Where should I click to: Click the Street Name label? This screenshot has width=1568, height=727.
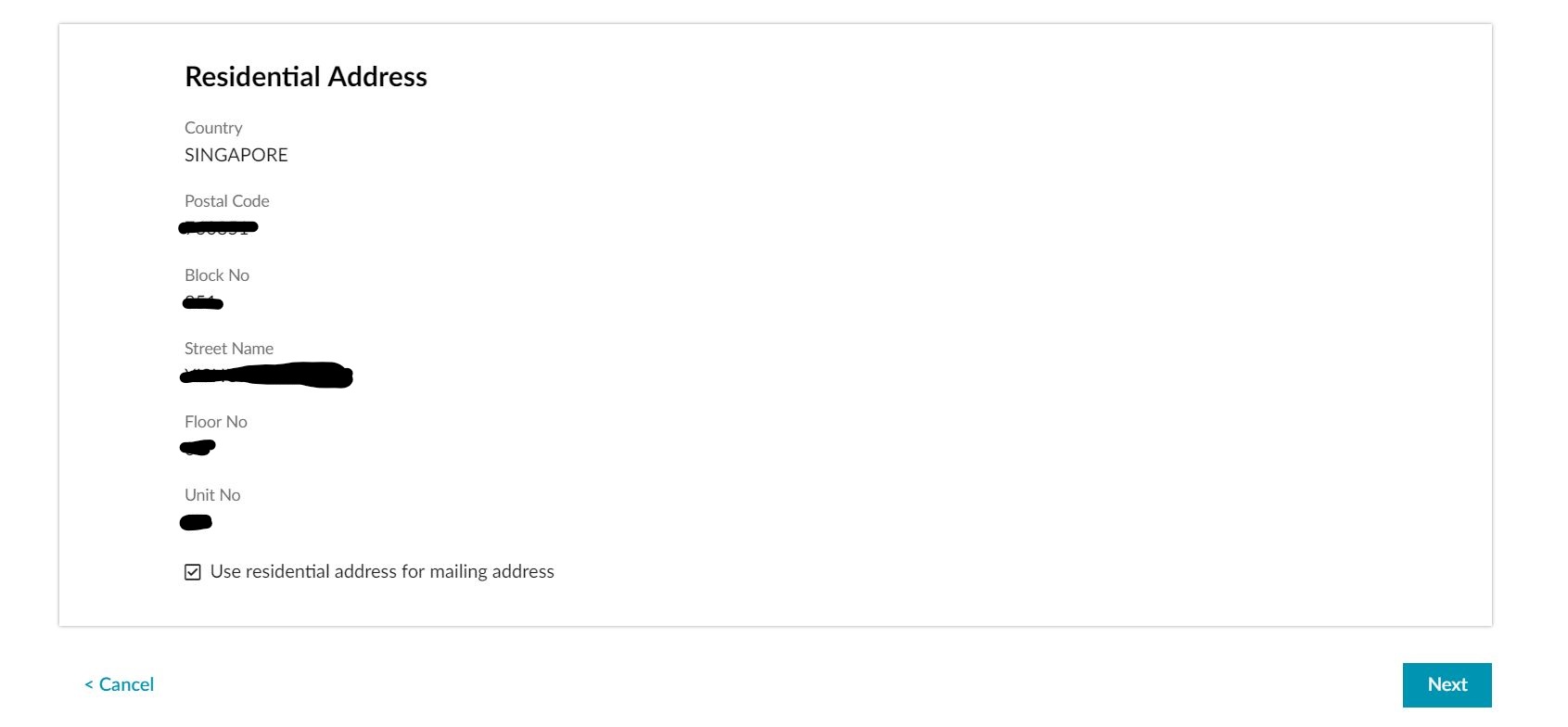229,349
